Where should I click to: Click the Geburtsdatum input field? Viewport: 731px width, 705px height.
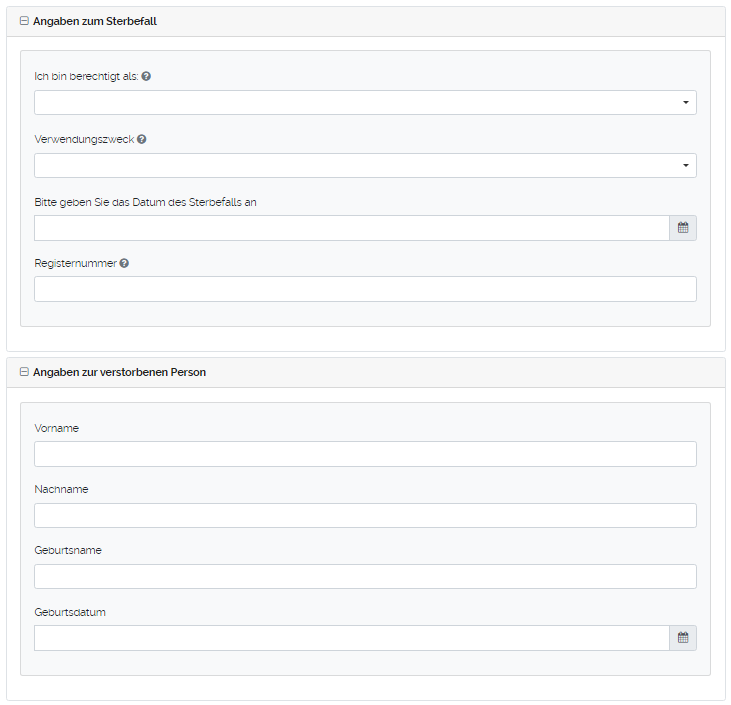351,638
